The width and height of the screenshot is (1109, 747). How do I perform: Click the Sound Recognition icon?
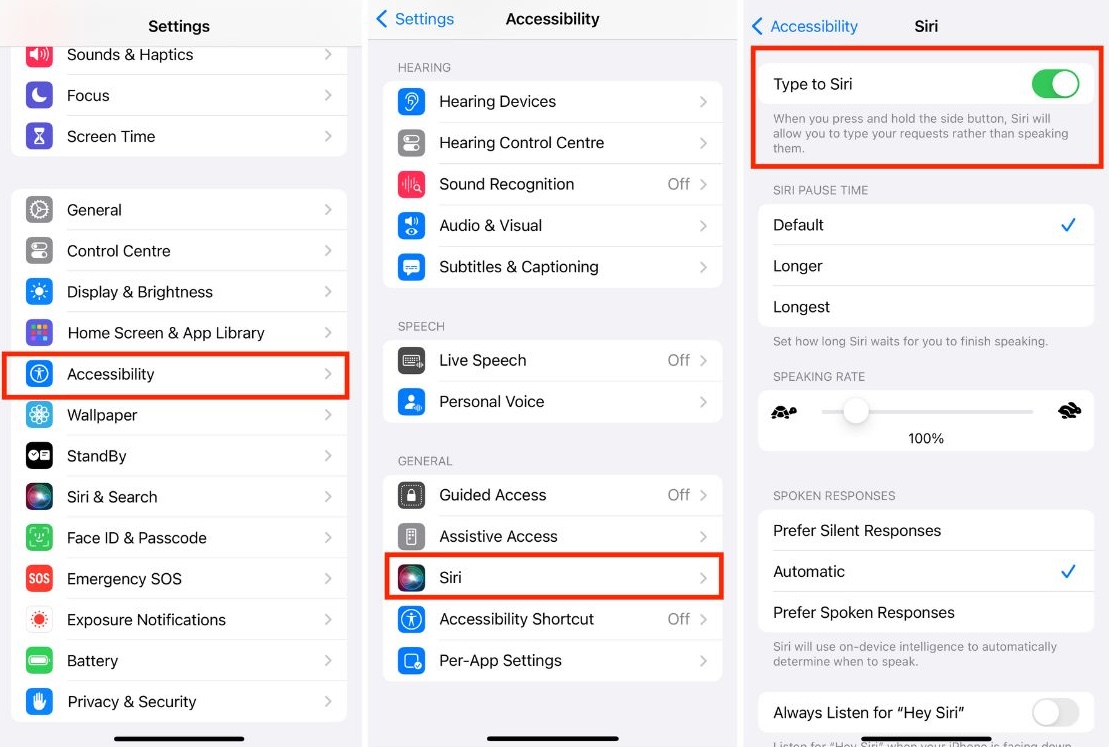pyautogui.click(x=411, y=184)
